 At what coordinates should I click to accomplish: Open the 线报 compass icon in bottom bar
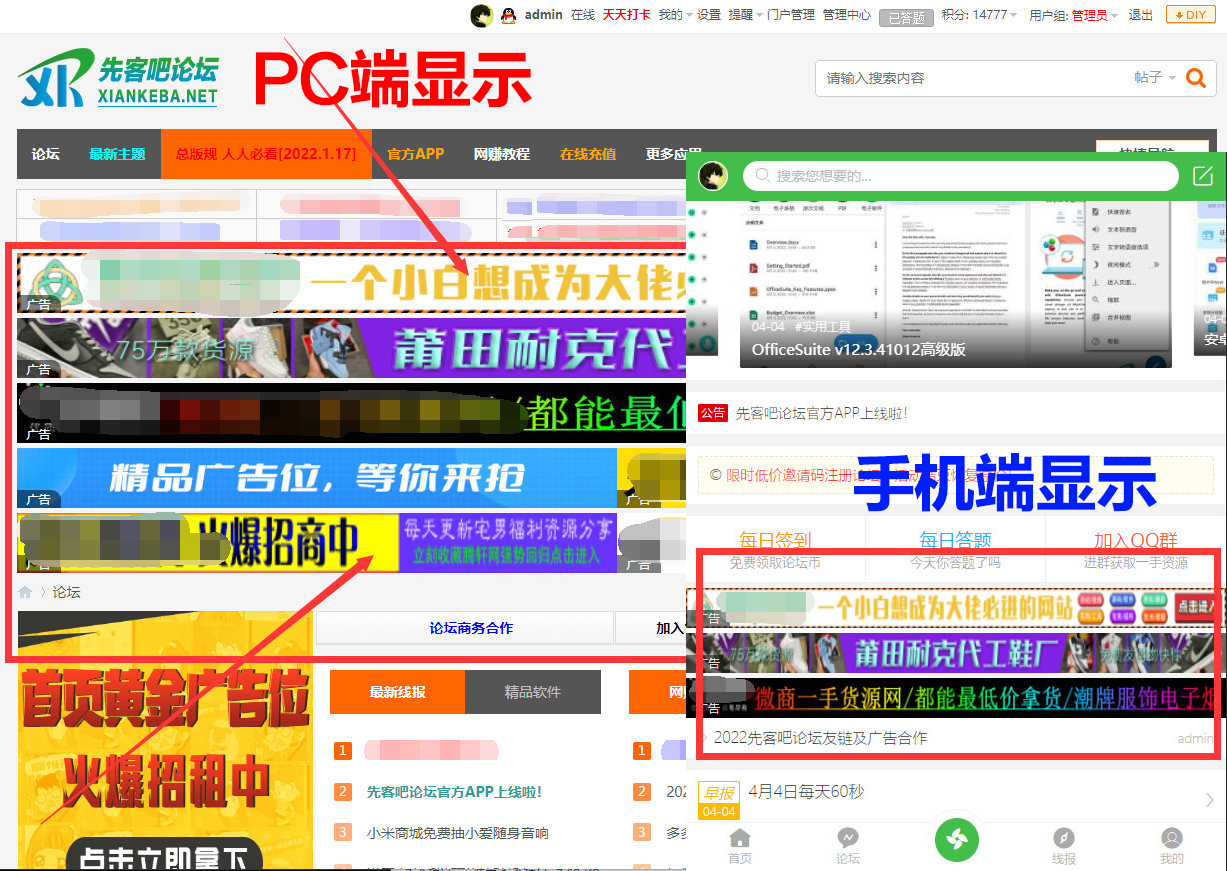[1063, 846]
